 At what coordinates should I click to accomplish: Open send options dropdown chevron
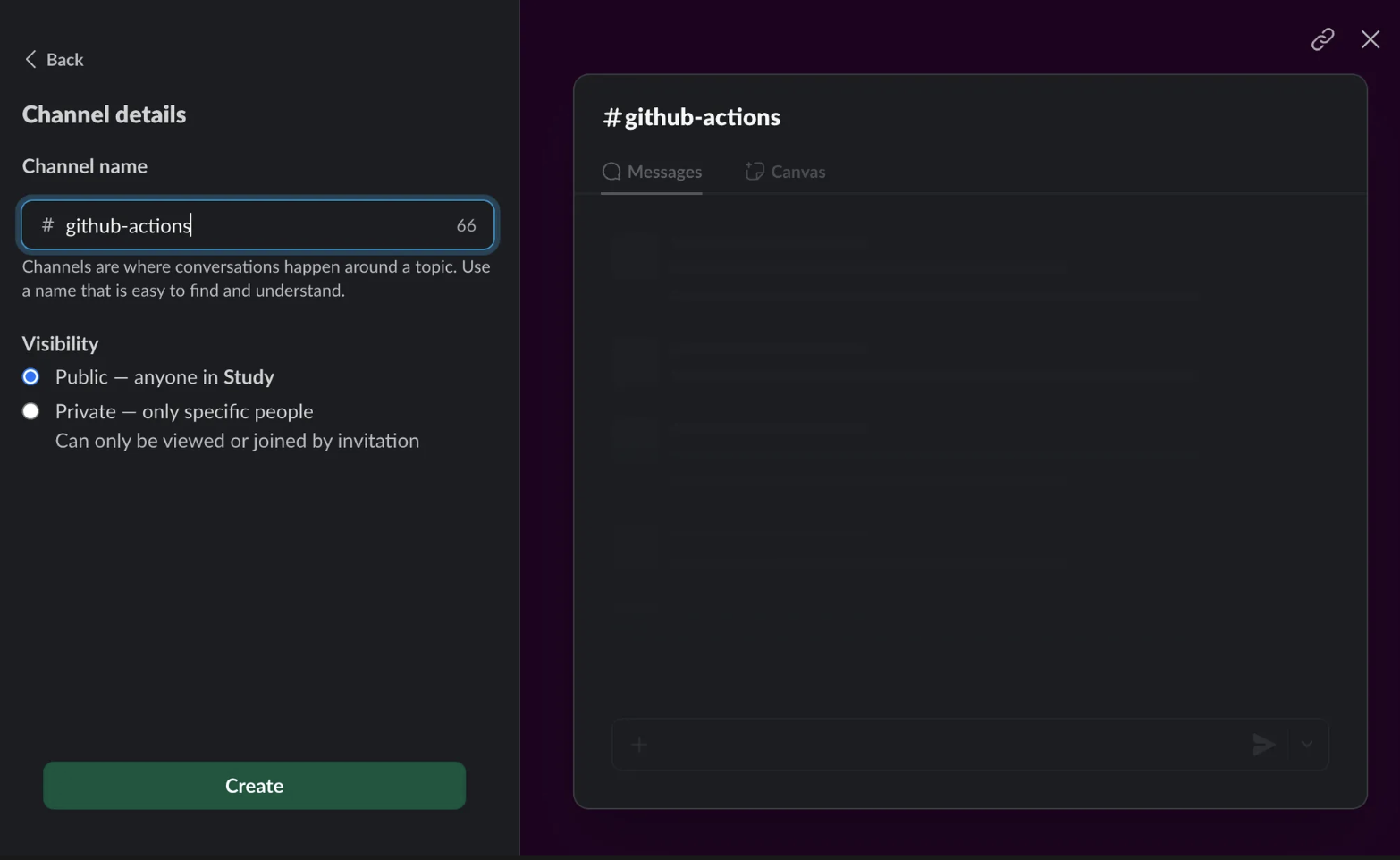pos(1307,745)
